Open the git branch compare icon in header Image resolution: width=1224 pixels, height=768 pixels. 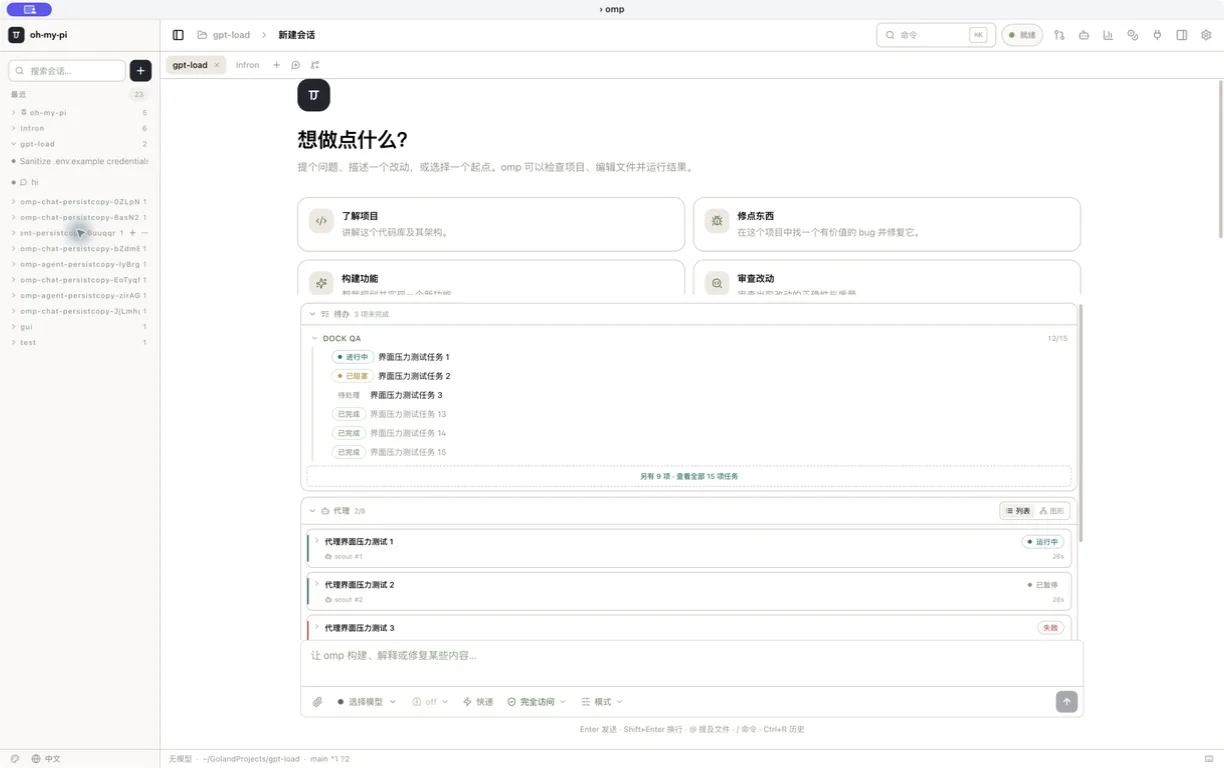[1059, 35]
